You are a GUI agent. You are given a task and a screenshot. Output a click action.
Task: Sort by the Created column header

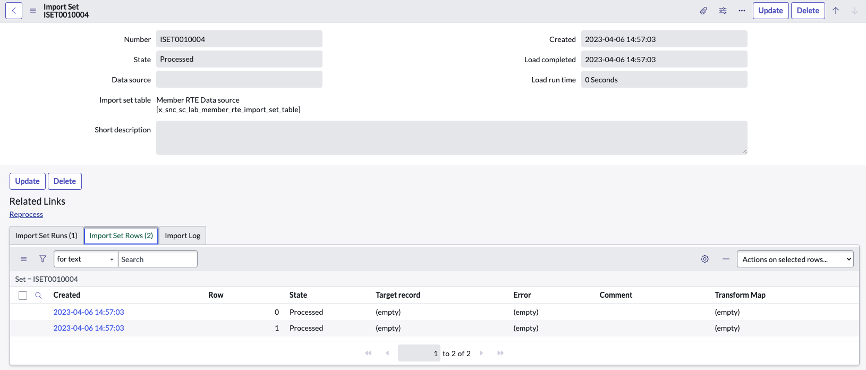[x=67, y=295]
